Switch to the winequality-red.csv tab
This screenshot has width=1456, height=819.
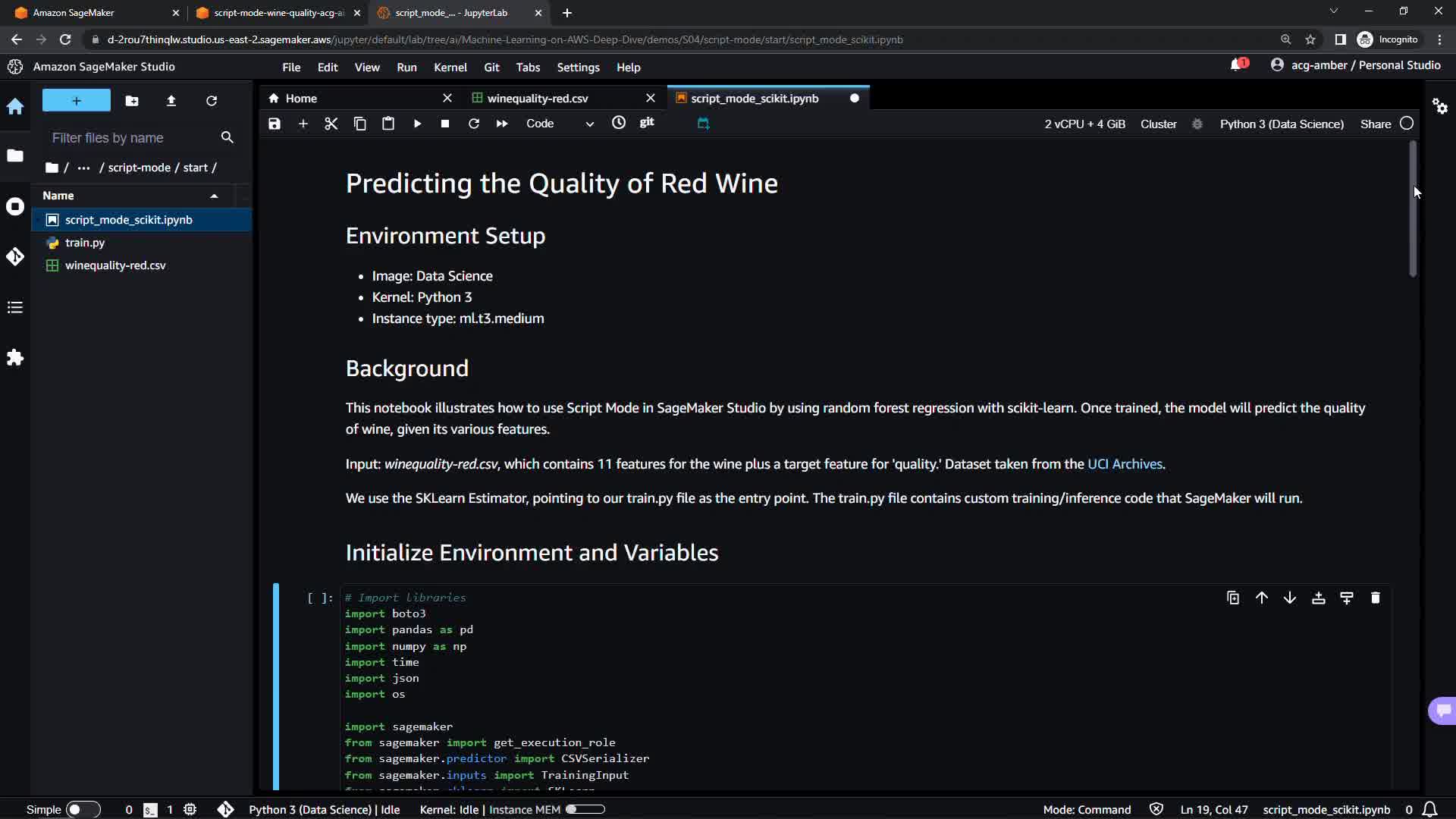pyautogui.click(x=538, y=99)
